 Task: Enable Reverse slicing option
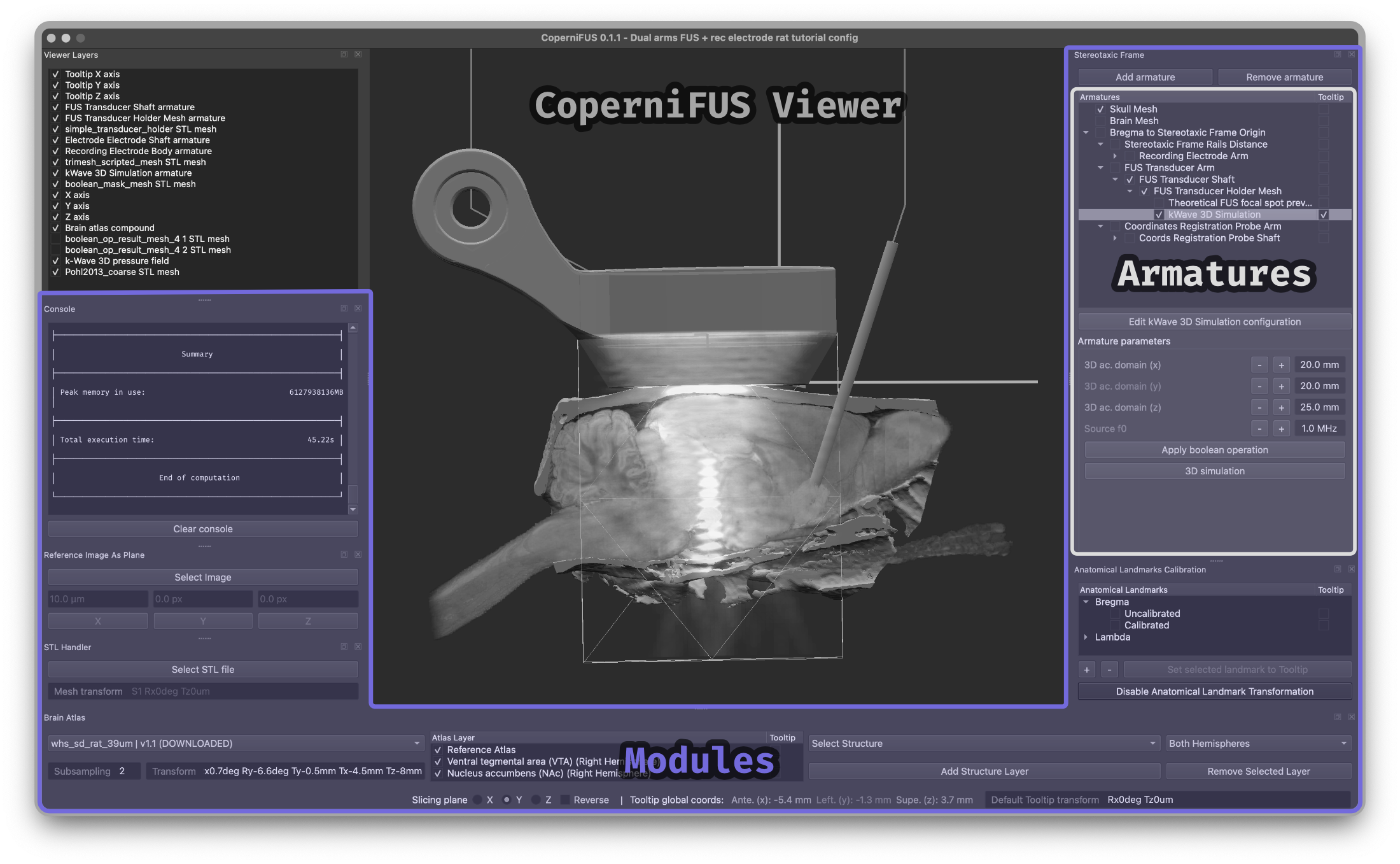[564, 800]
